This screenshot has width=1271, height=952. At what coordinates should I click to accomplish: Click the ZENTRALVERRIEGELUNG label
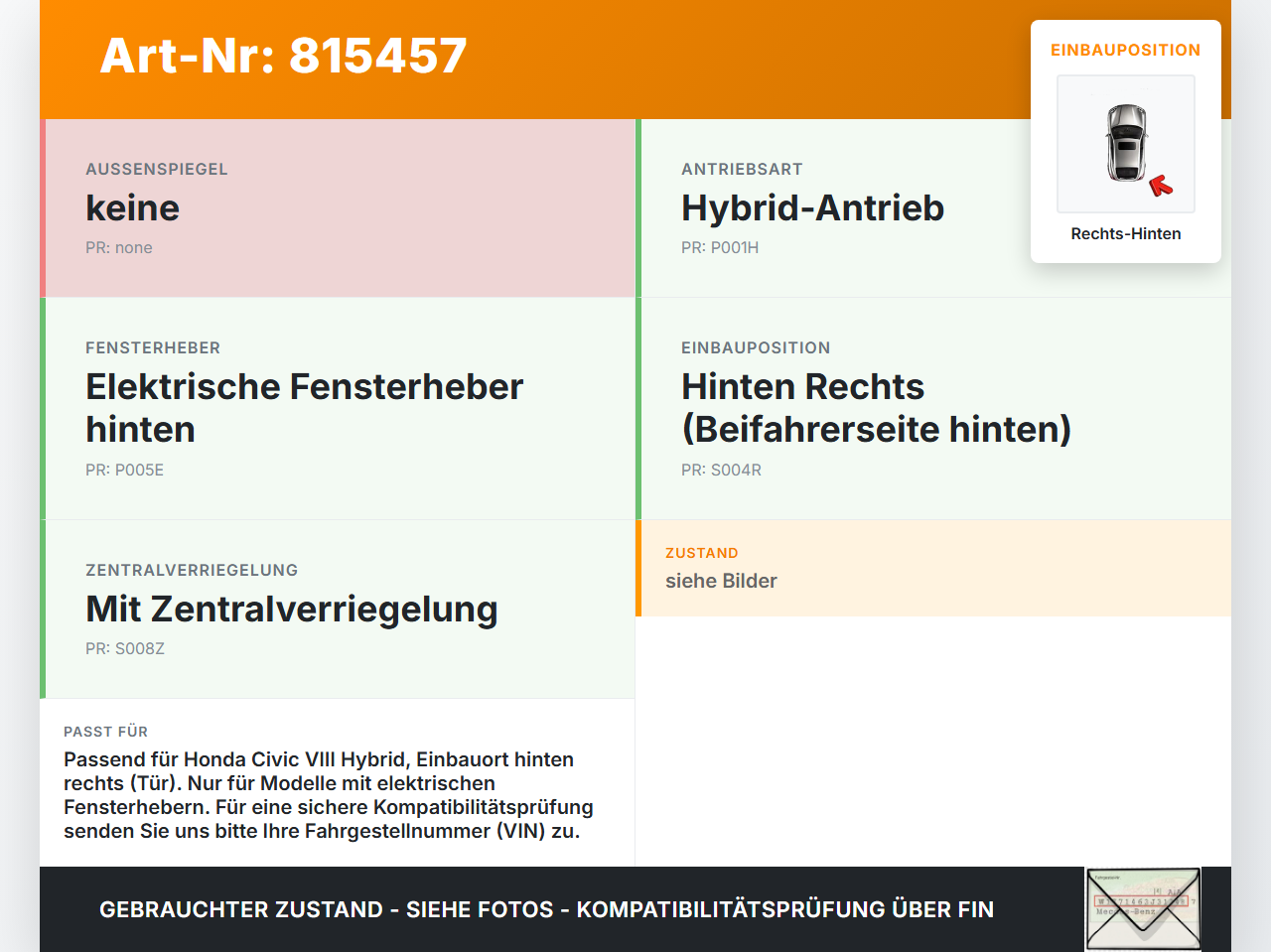[x=192, y=570]
